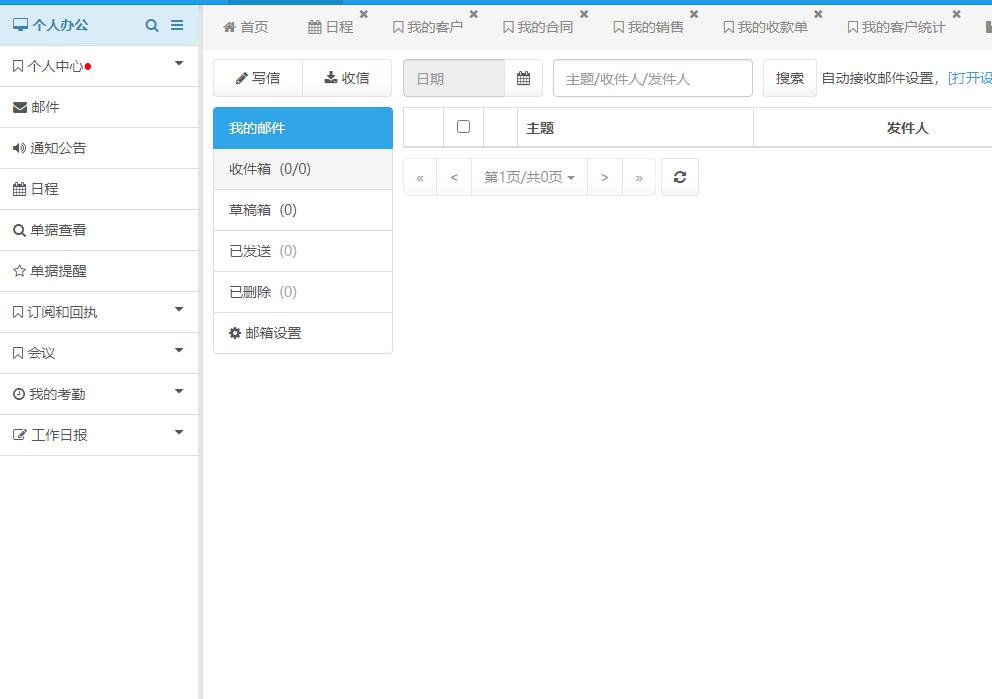Click the 写信 compose button
The width and height of the screenshot is (992, 699).
(258, 78)
